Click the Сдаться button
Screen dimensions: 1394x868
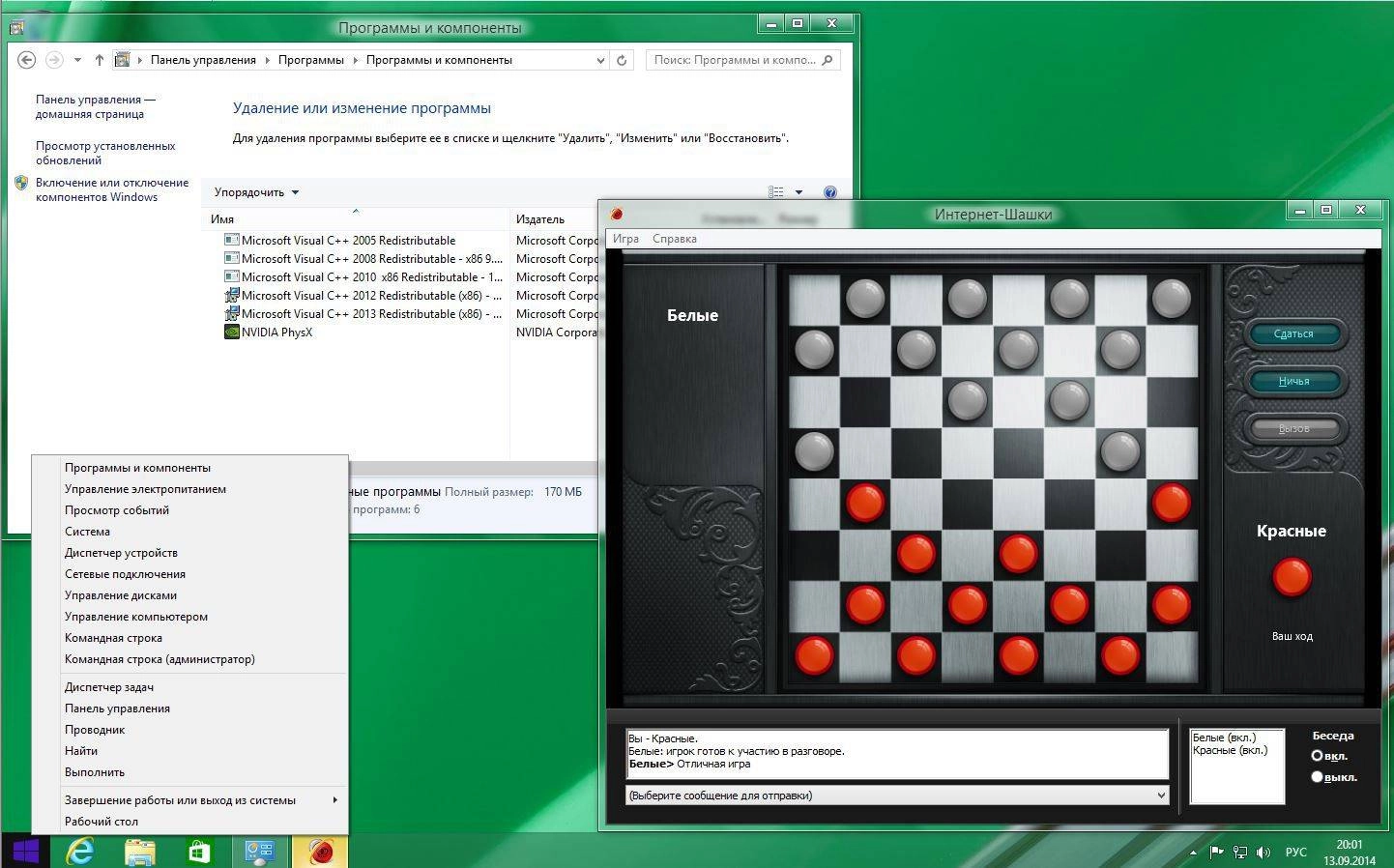tap(1293, 334)
